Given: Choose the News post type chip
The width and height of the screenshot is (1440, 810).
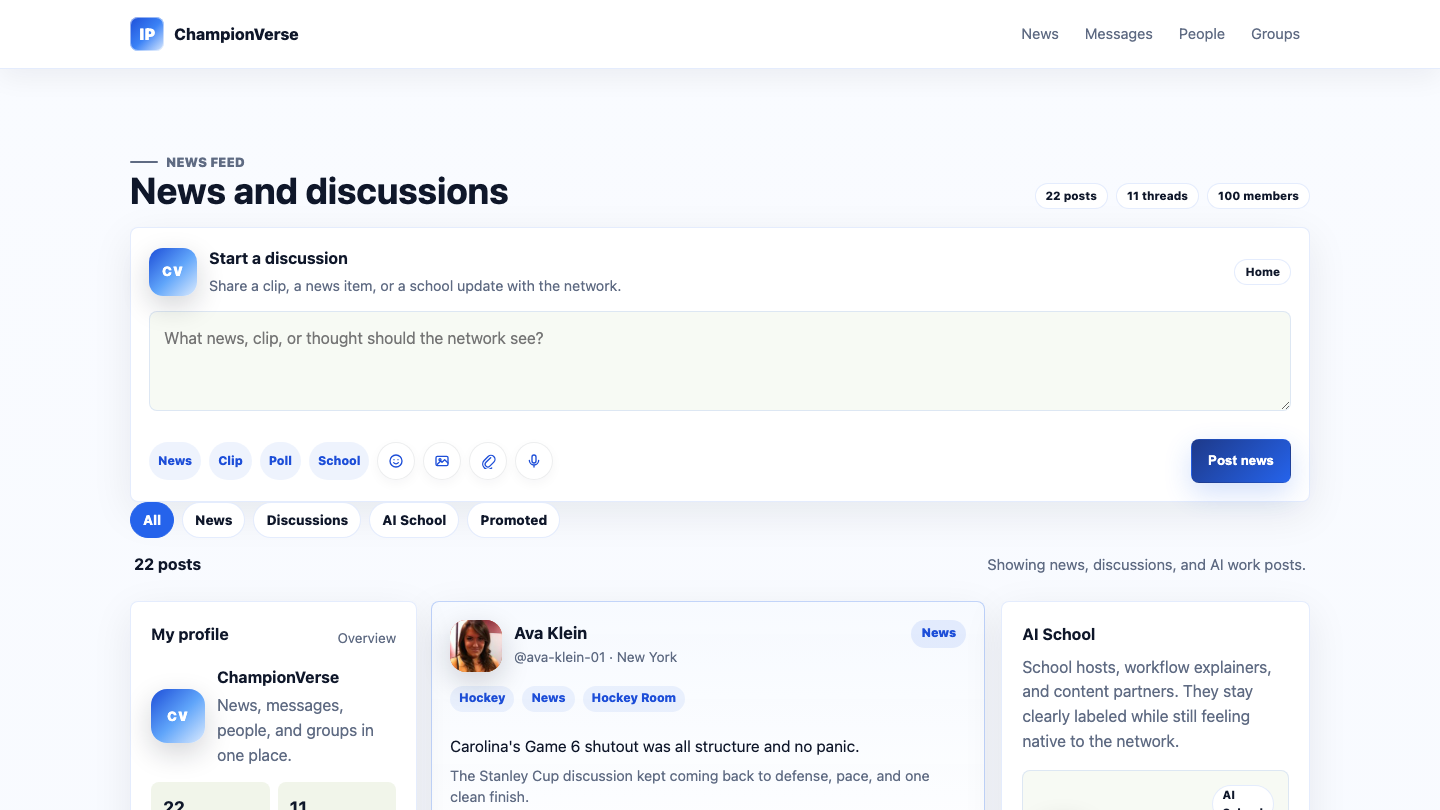Looking at the screenshot, I should tap(175, 461).
